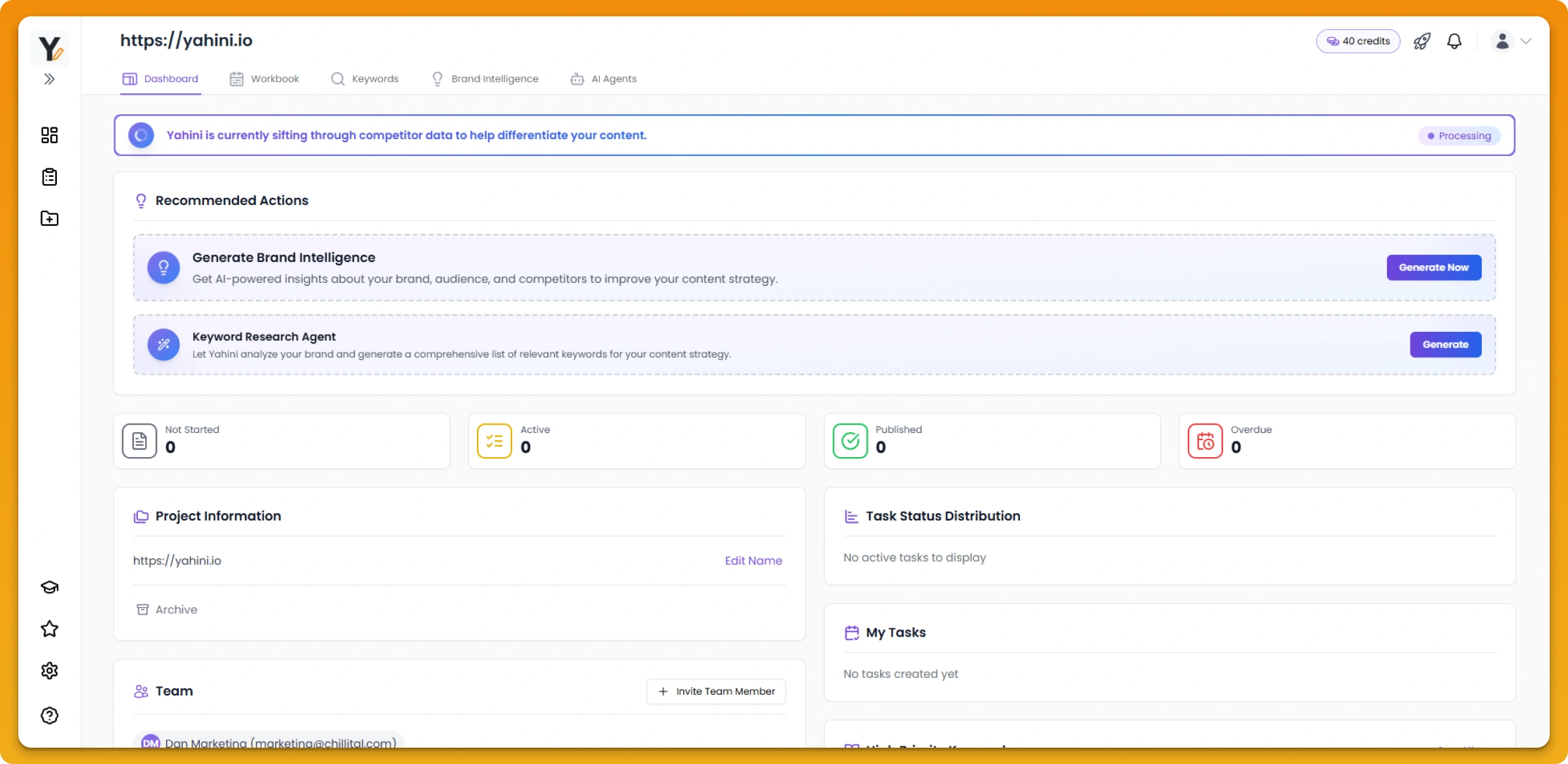
Task: Open the dashboard grid icon in the sidebar
Action: coord(49,135)
